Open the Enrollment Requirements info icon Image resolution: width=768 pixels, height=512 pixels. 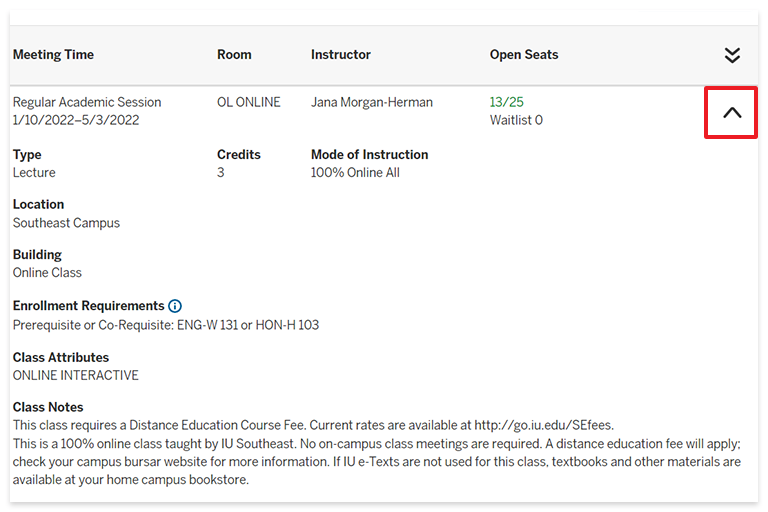[175, 306]
